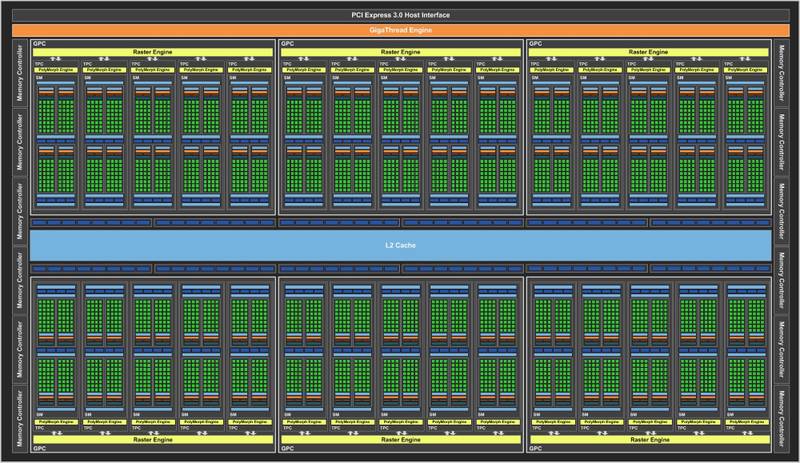Select the orange GigaThread Engine bar
800x463 pixels.
coord(401,30)
